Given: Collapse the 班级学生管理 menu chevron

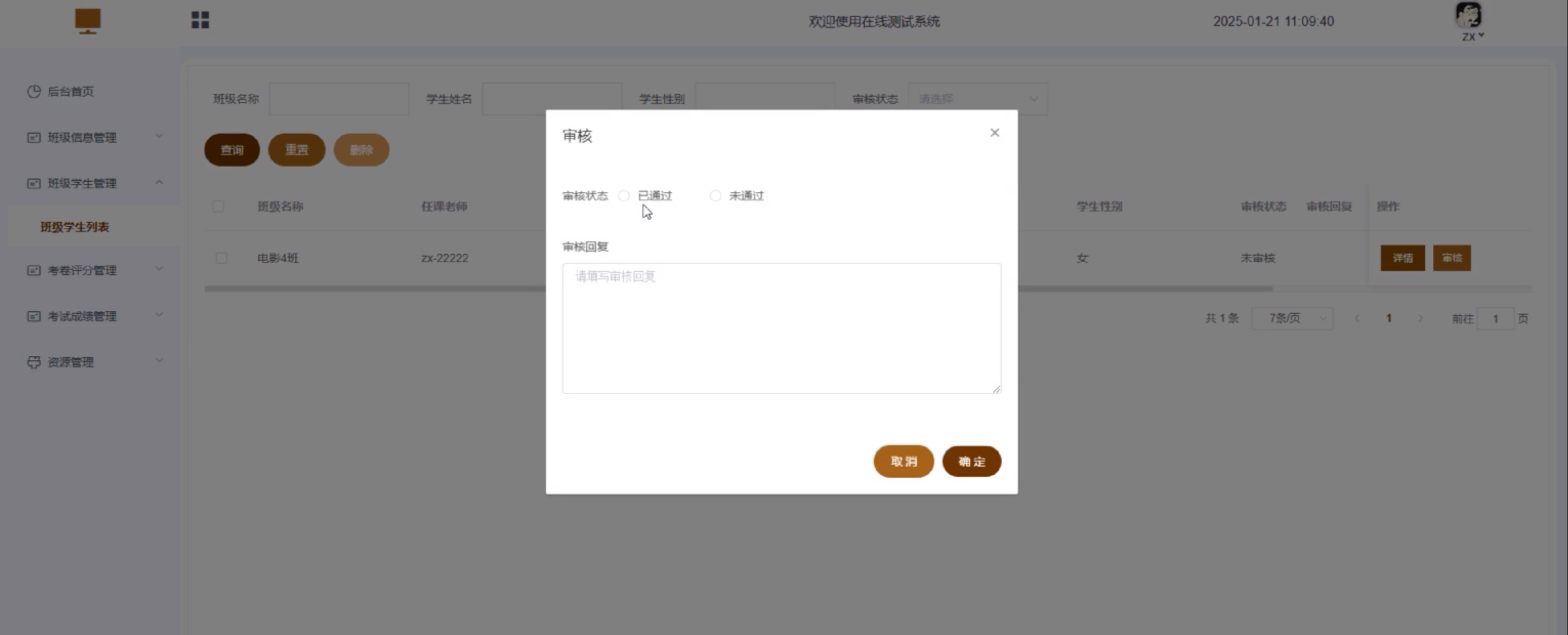Looking at the screenshot, I should coord(159,182).
